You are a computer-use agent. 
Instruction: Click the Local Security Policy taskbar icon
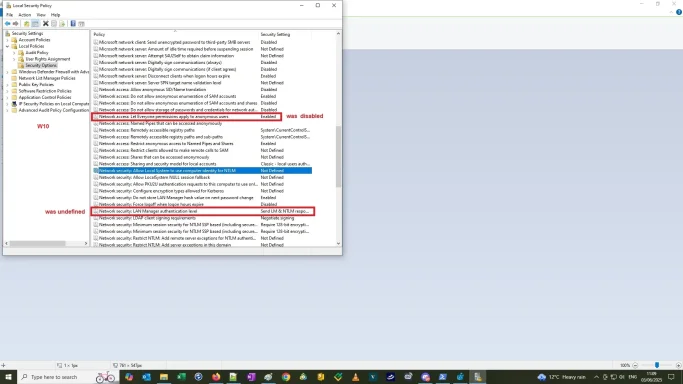point(478,377)
